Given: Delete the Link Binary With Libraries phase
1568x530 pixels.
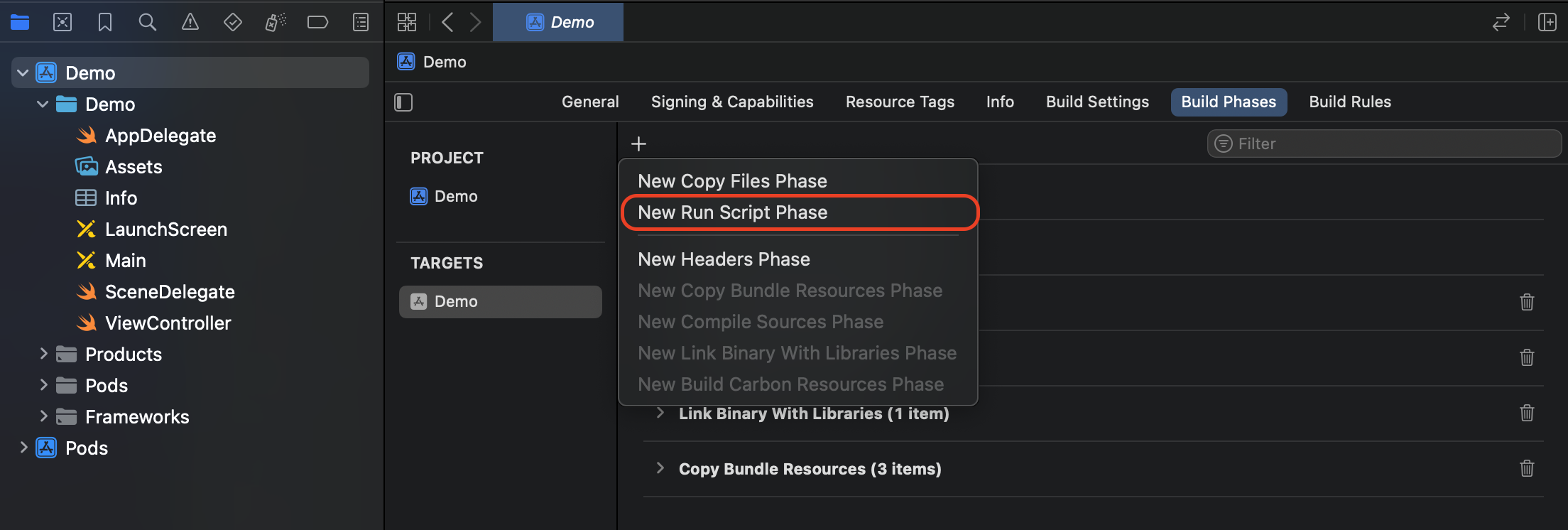Looking at the screenshot, I should pos(1527,413).
